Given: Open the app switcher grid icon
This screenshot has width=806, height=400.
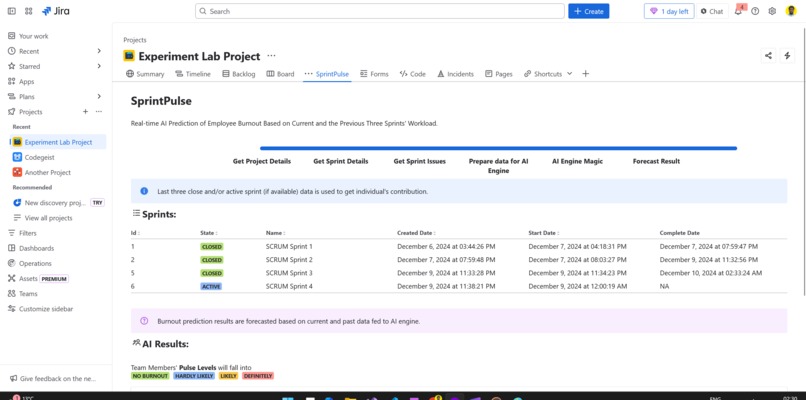Looking at the screenshot, I should (29, 11).
